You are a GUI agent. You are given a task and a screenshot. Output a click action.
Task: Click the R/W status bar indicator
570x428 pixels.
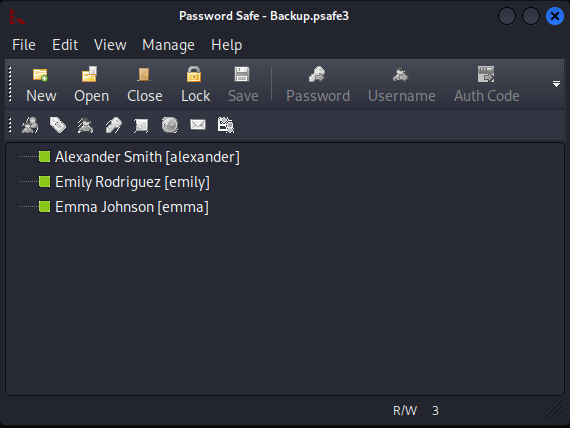[x=405, y=411]
